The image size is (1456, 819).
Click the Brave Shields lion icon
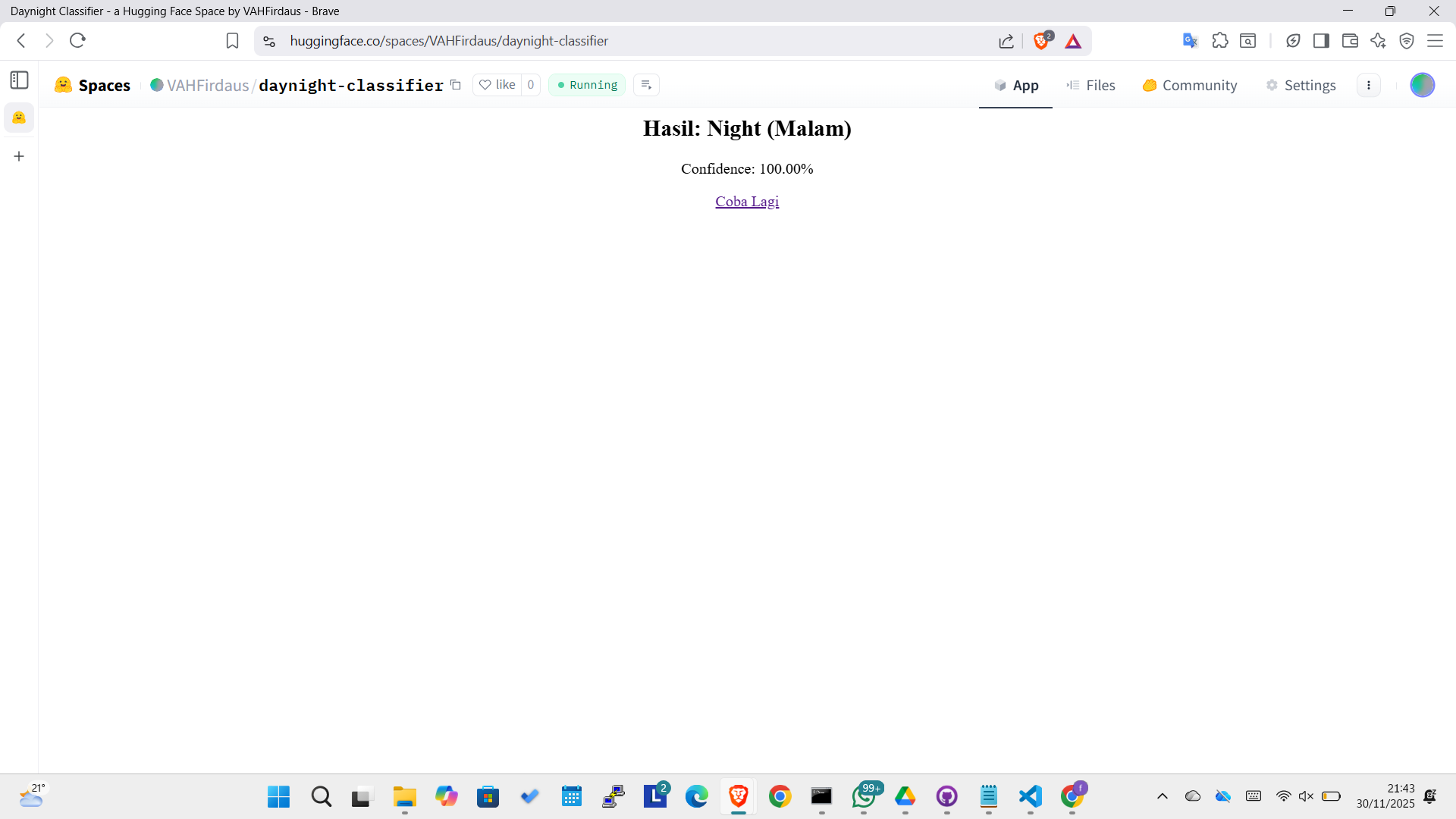(1041, 41)
